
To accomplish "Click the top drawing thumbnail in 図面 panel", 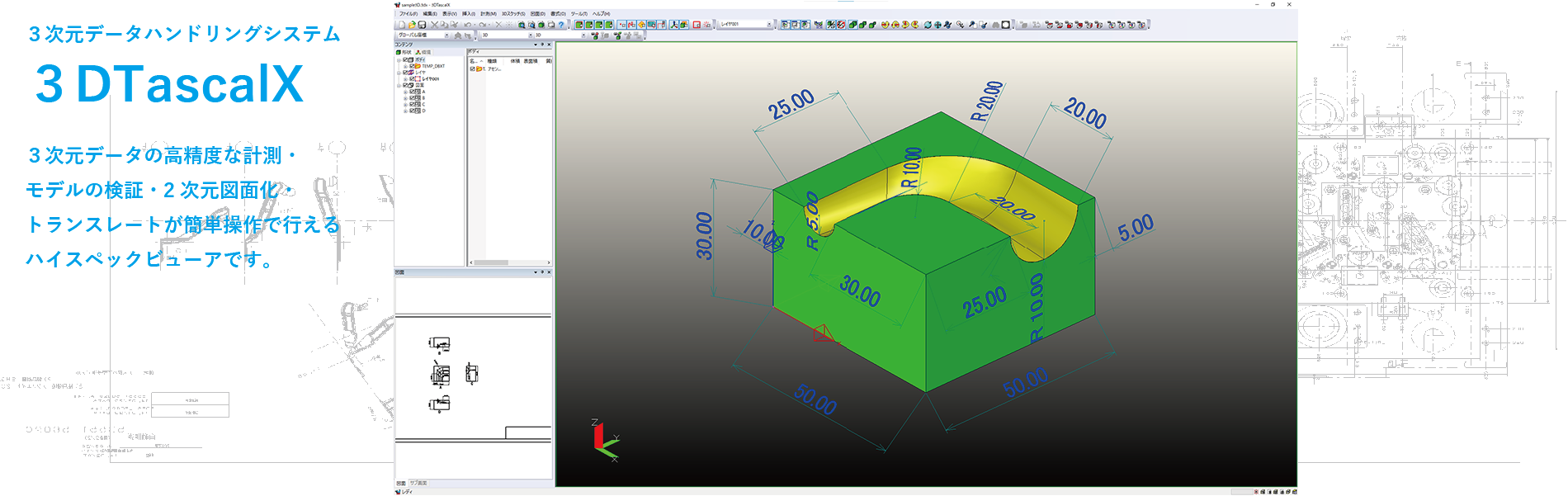I will point(439,343).
